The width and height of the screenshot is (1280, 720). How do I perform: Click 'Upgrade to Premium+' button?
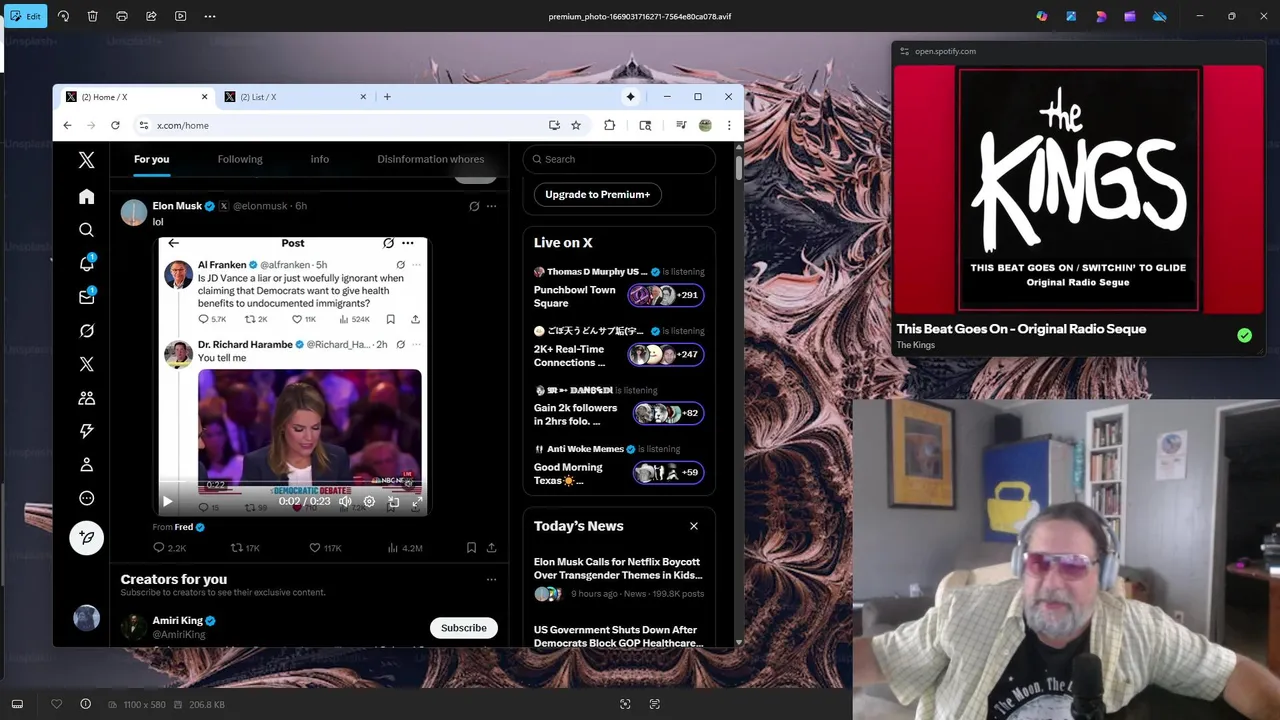tap(598, 194)
